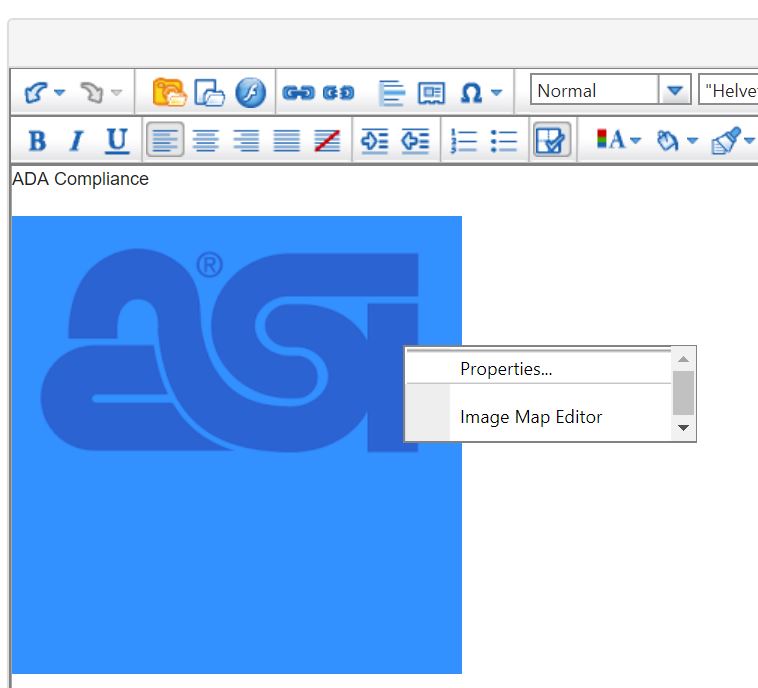Click the Indent icon
The width and height of the screenshot is (758, 688).
point(375,141)
